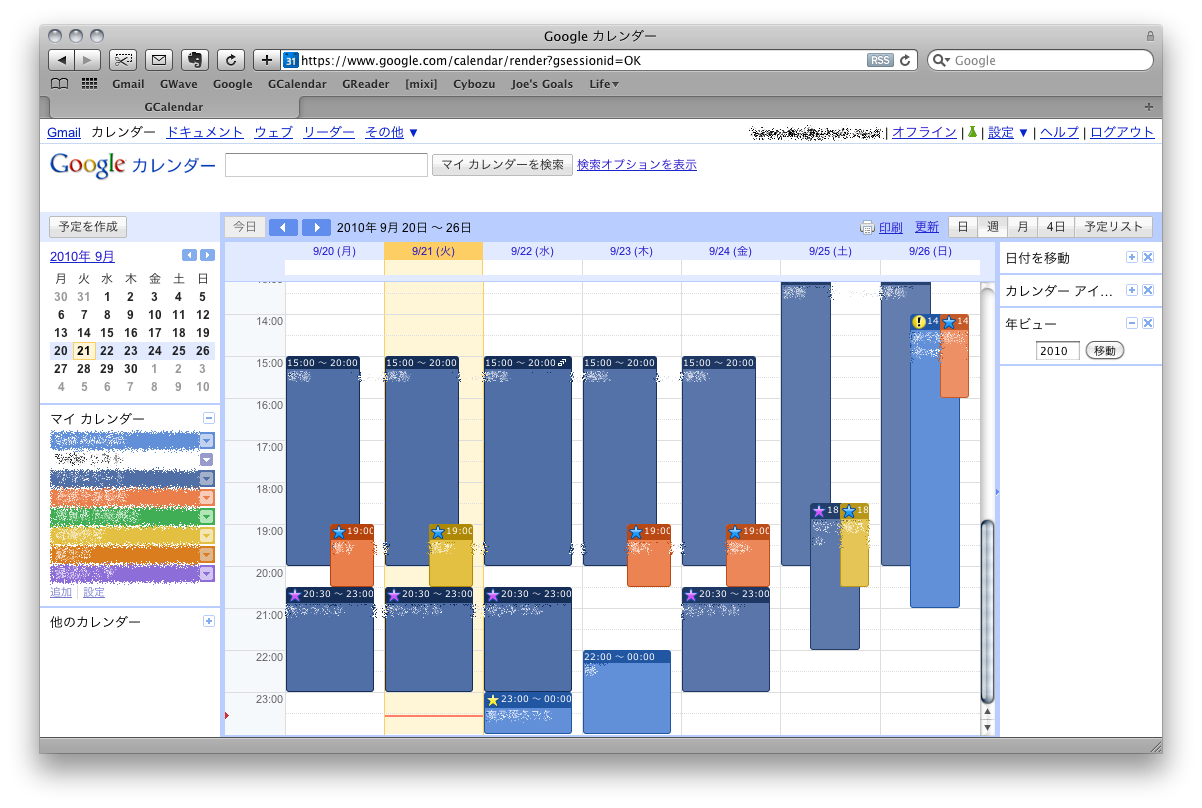Click the Evernote elephant toolbar icon
Image resolution: width=1202 pixels, height=808 pixels.
[195, 60]
